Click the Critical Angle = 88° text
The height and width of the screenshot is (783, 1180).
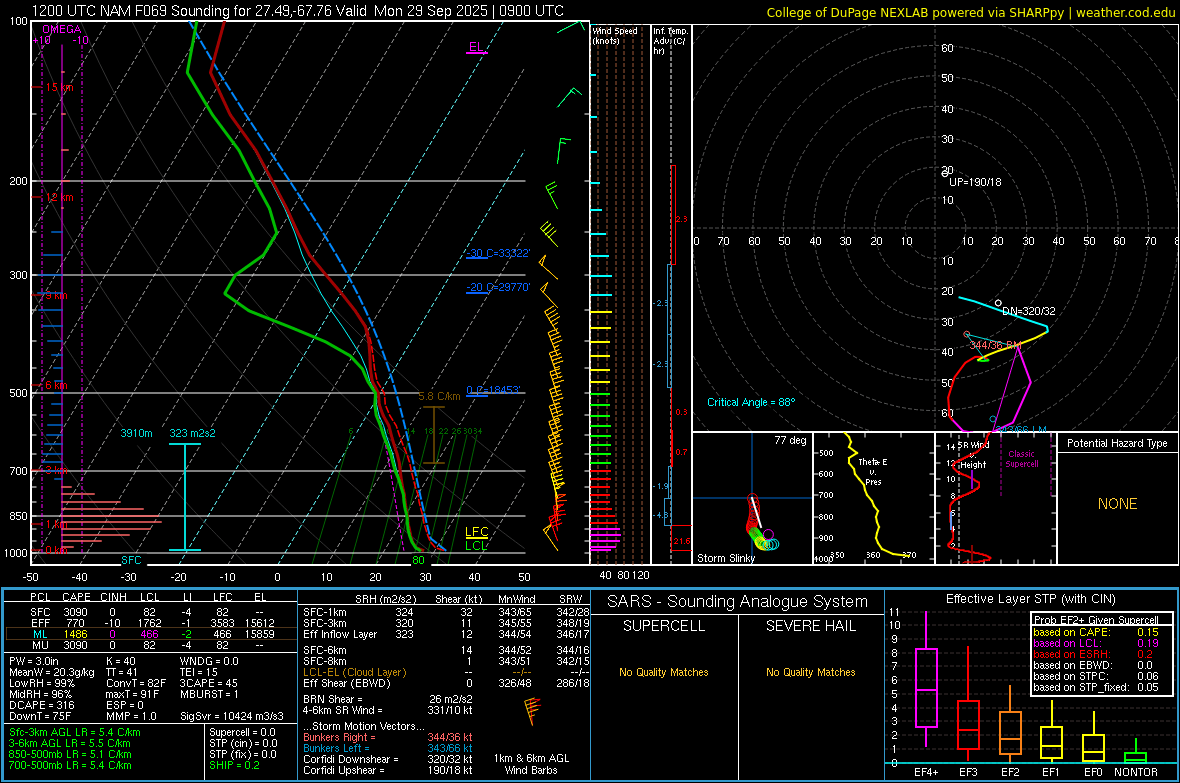(x=751, y=402)
